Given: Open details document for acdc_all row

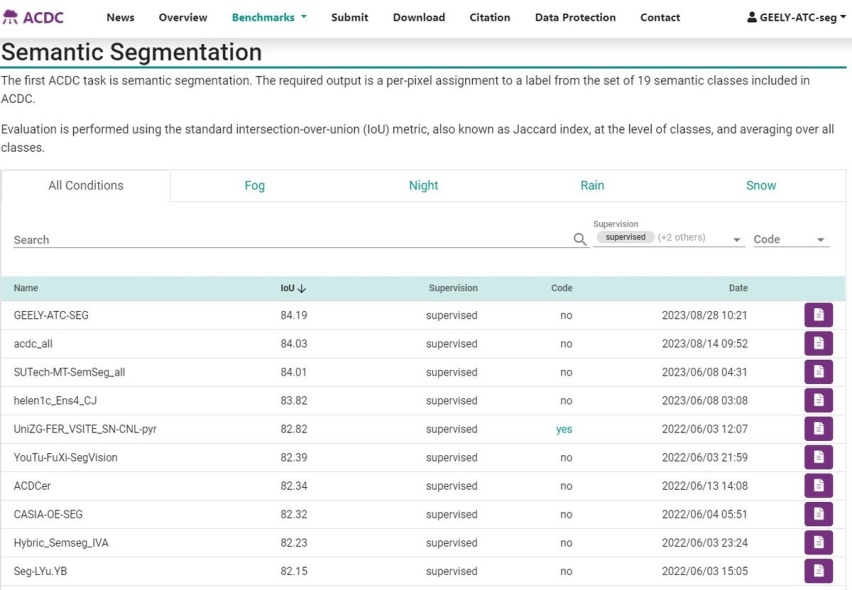Looking at the screenshot, I should (818, 343).
